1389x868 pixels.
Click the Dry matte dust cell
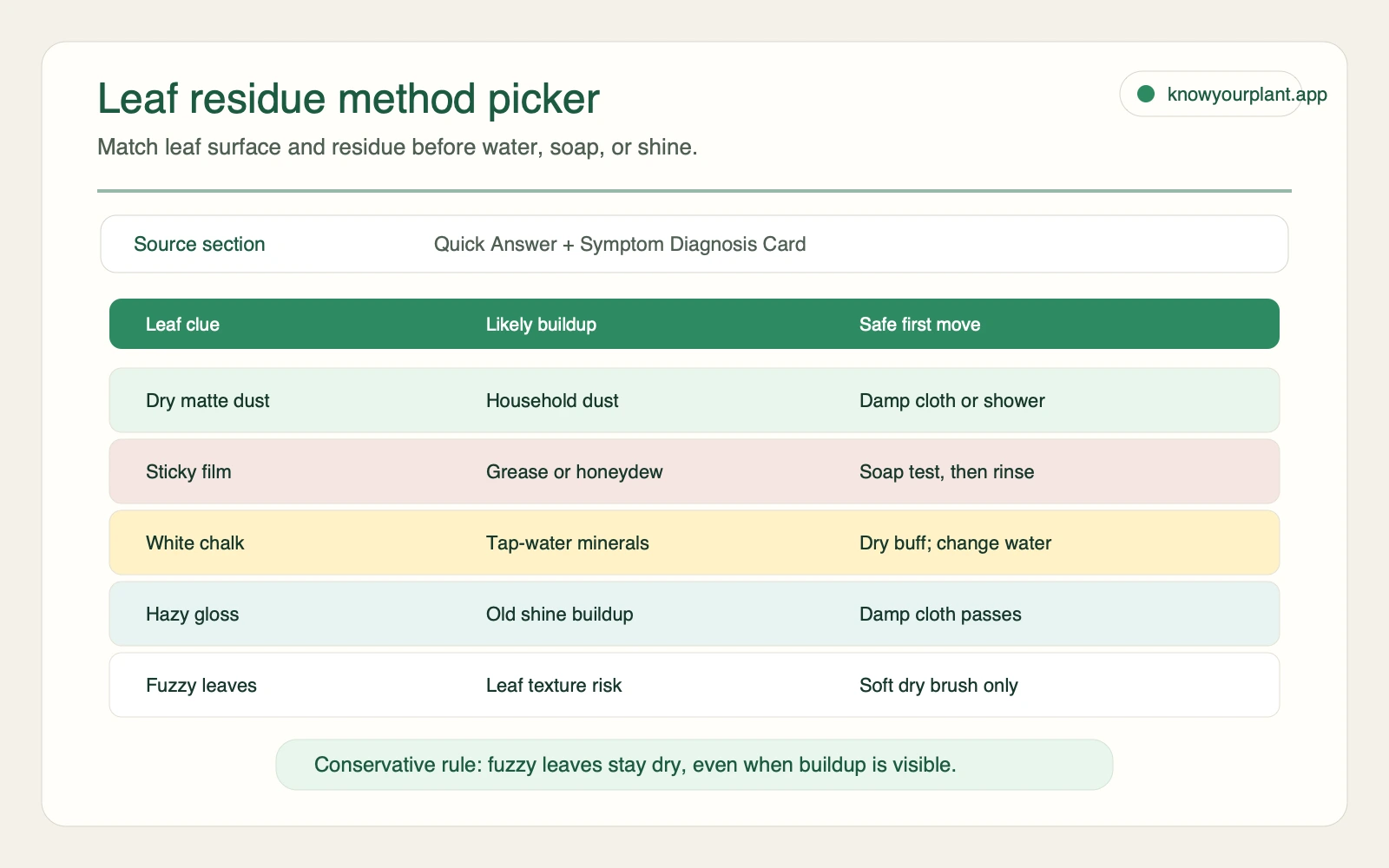coord(207,401)
